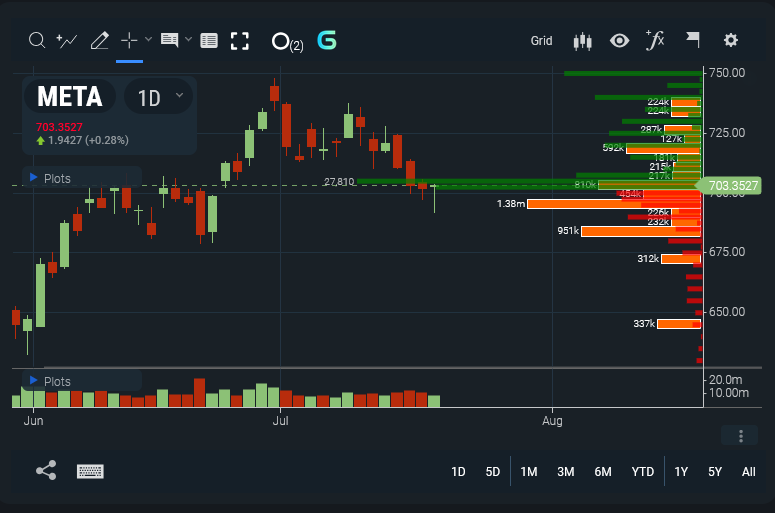The image size is (775, 513).
Task: Open the annotation note tool
Action: coord(170,40)
